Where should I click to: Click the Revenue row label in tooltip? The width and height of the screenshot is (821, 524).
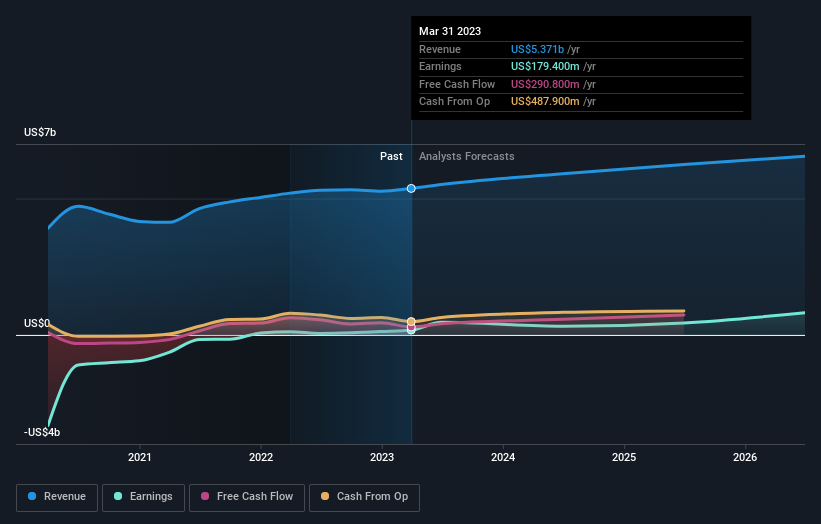point(440,49)
